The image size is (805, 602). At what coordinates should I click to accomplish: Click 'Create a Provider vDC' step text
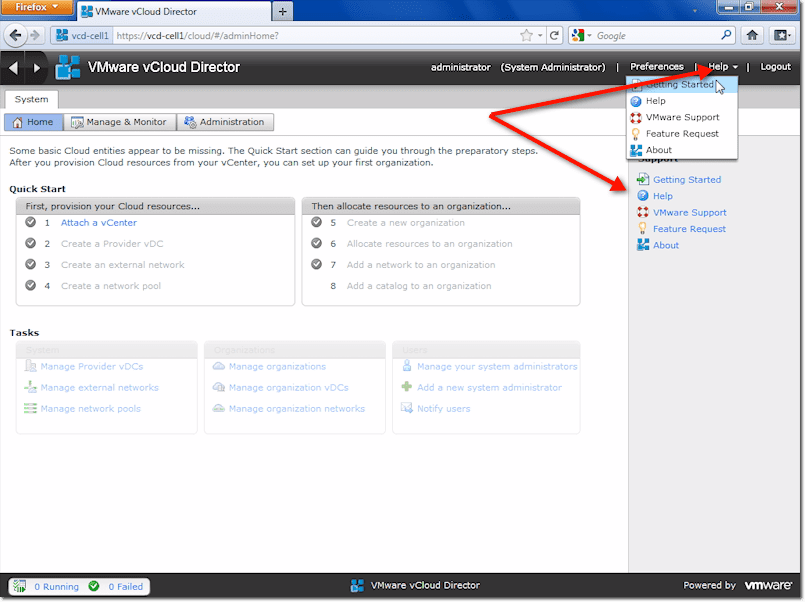112,244
